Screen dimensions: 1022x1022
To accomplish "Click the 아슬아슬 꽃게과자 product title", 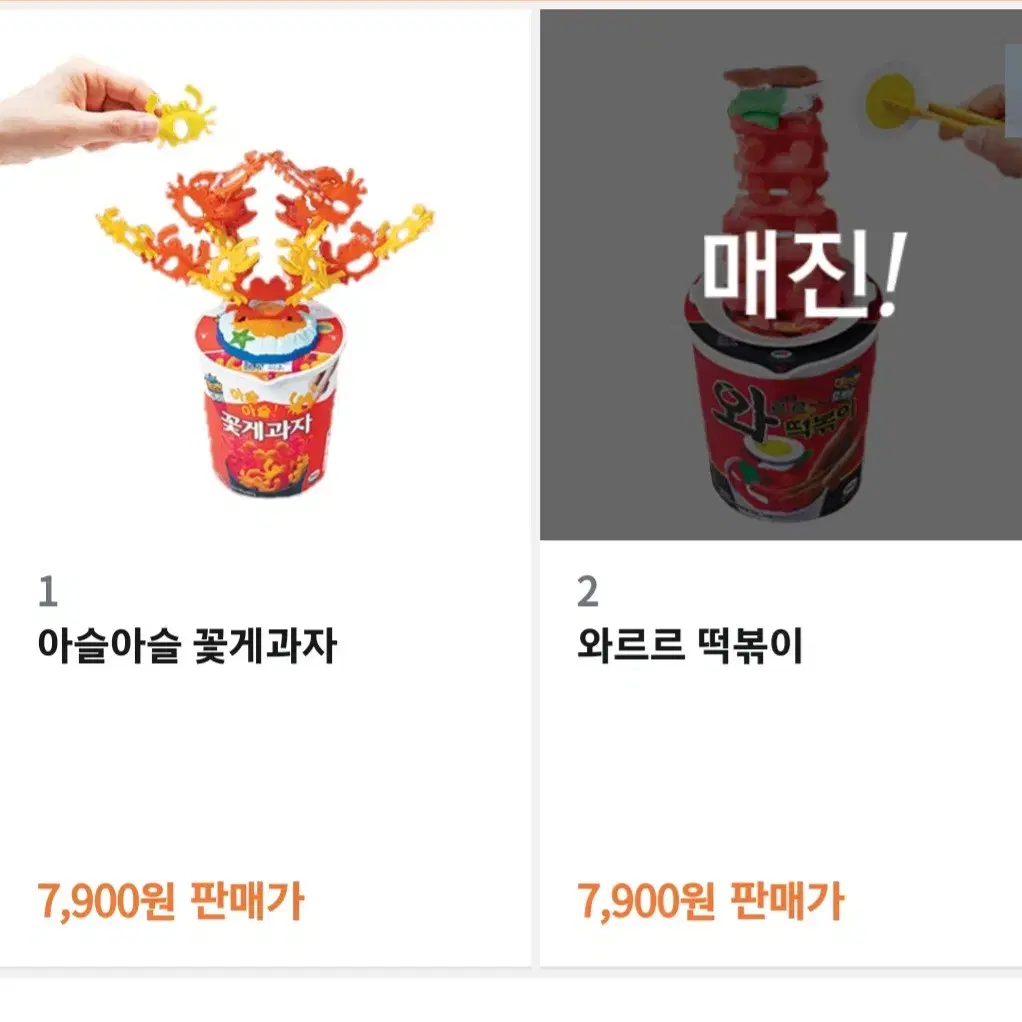I will point(187,645).
